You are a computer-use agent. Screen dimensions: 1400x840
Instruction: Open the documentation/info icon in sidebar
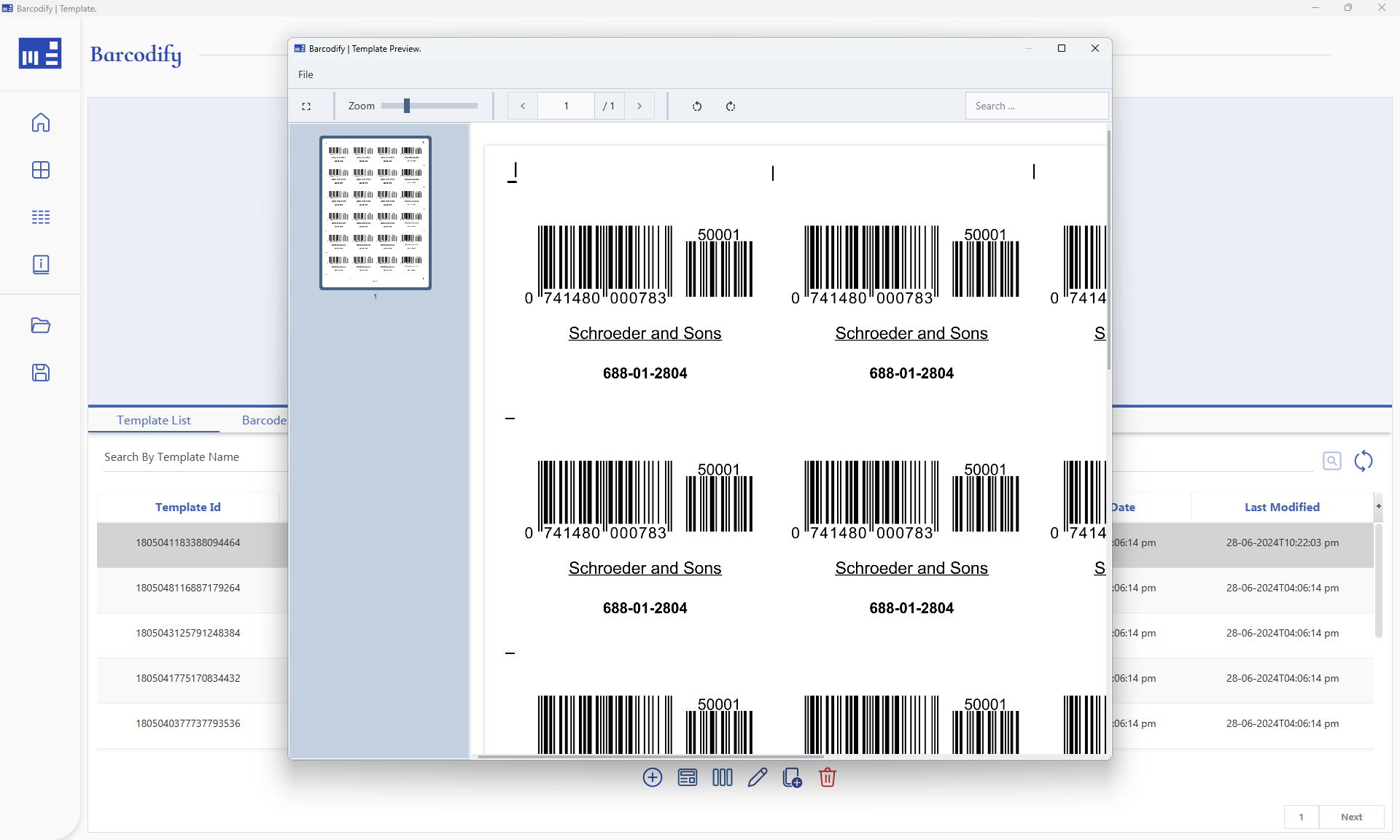click(40, 264)
